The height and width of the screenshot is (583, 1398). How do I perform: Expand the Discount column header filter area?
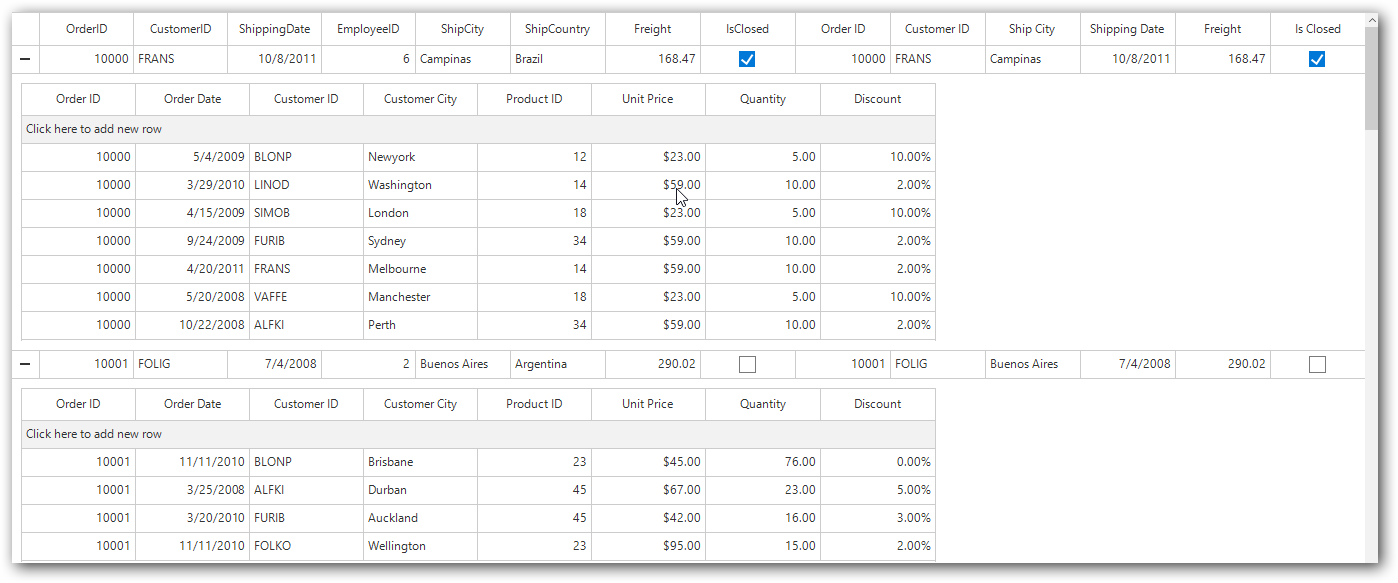(877, 99)
